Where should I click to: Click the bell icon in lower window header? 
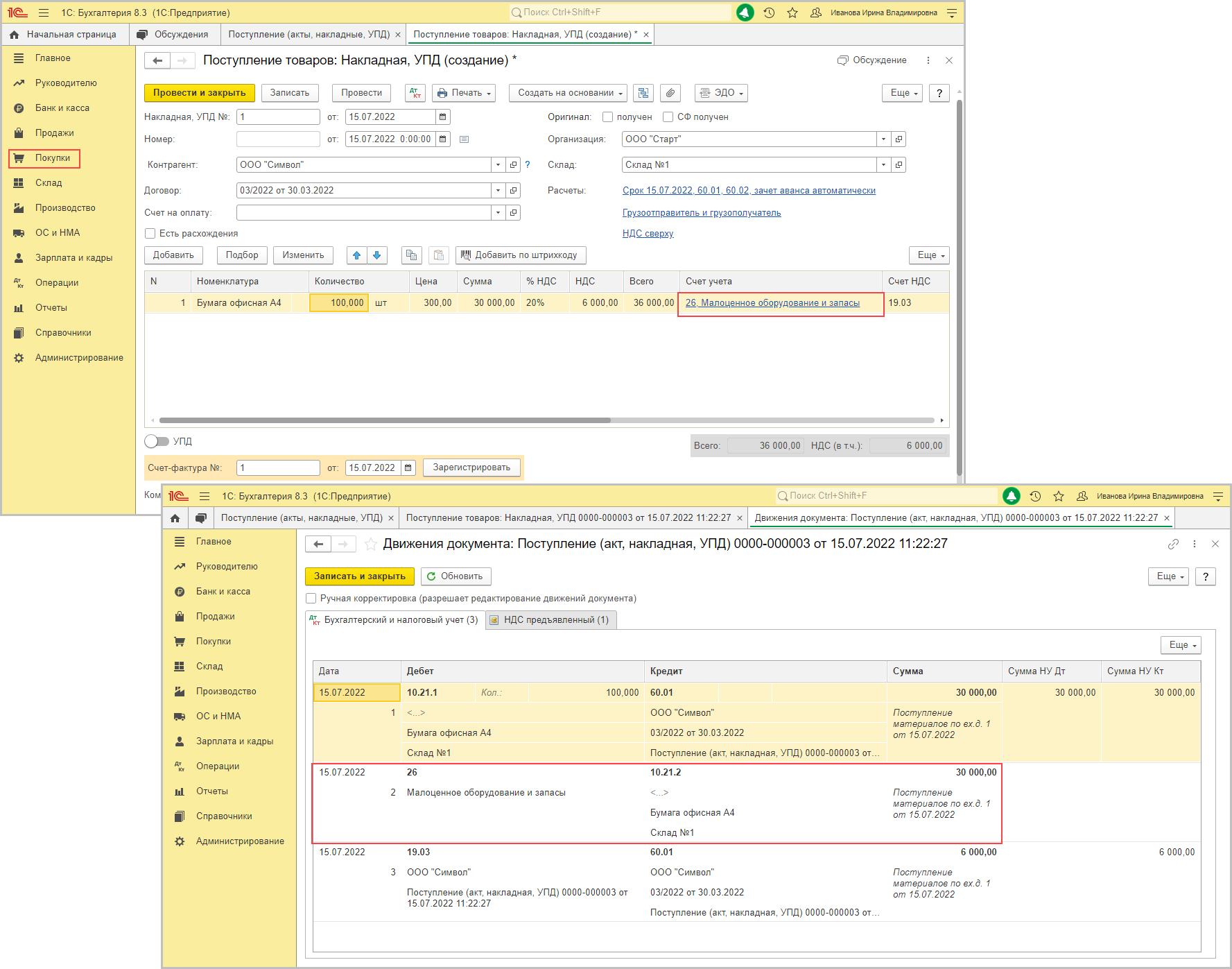pyautogui.click(x=1012, y=496)
